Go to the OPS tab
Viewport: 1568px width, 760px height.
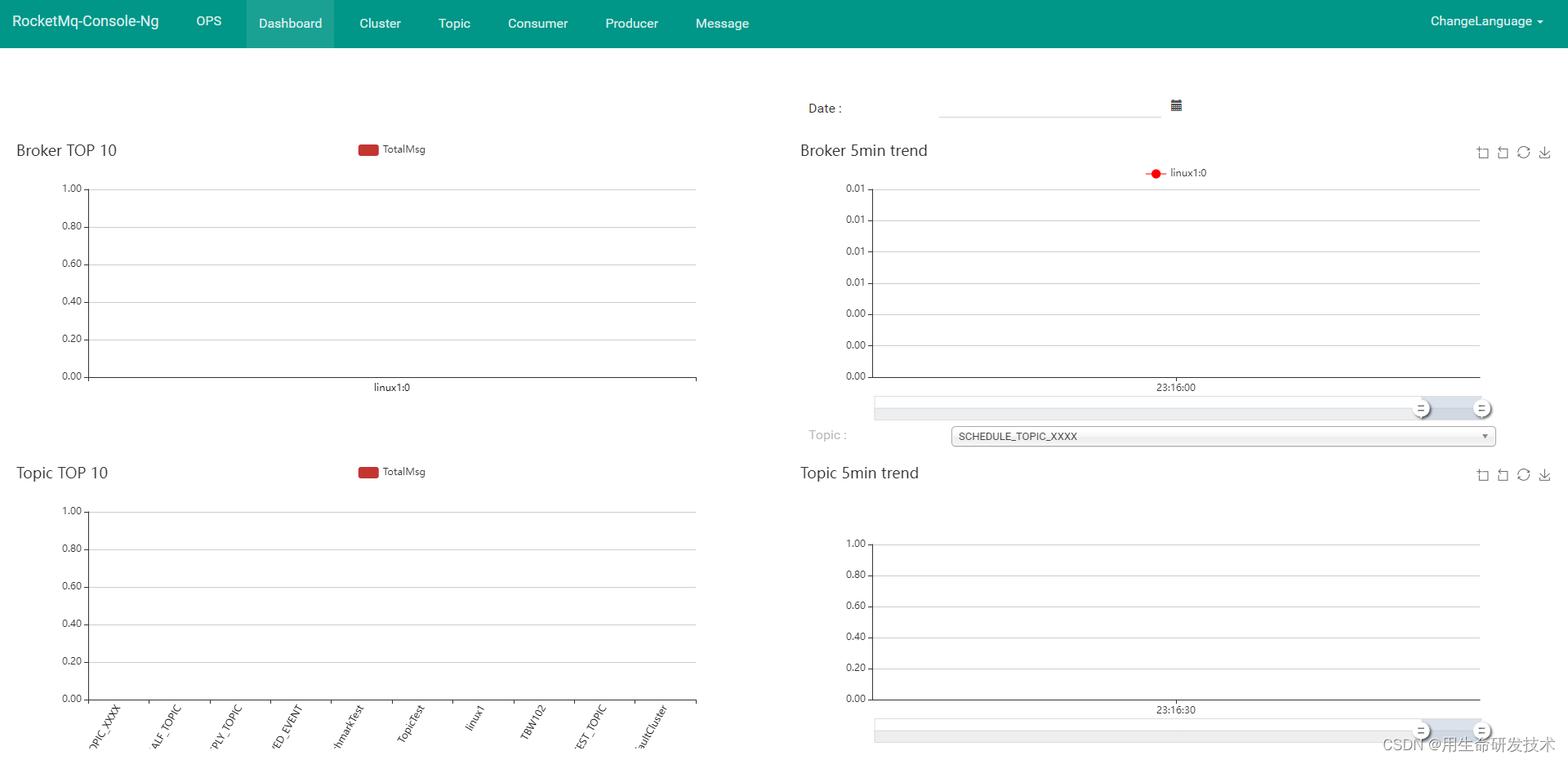click(x=209, y=21)
